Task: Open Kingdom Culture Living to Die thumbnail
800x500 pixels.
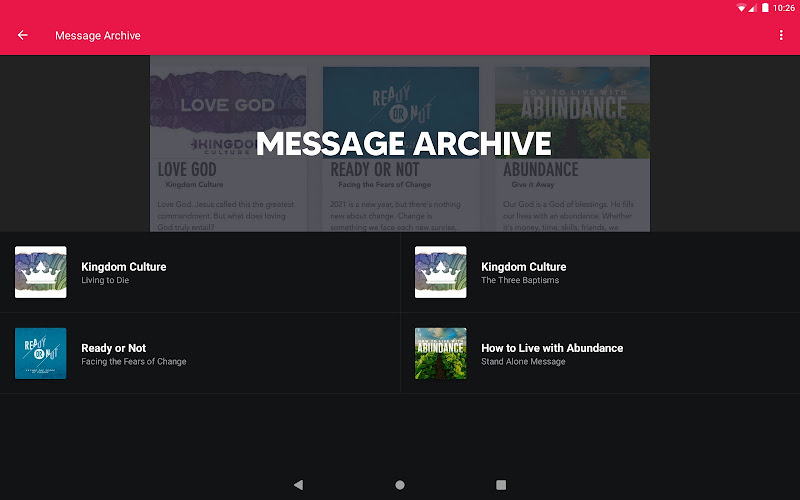Action: [41, 272]
